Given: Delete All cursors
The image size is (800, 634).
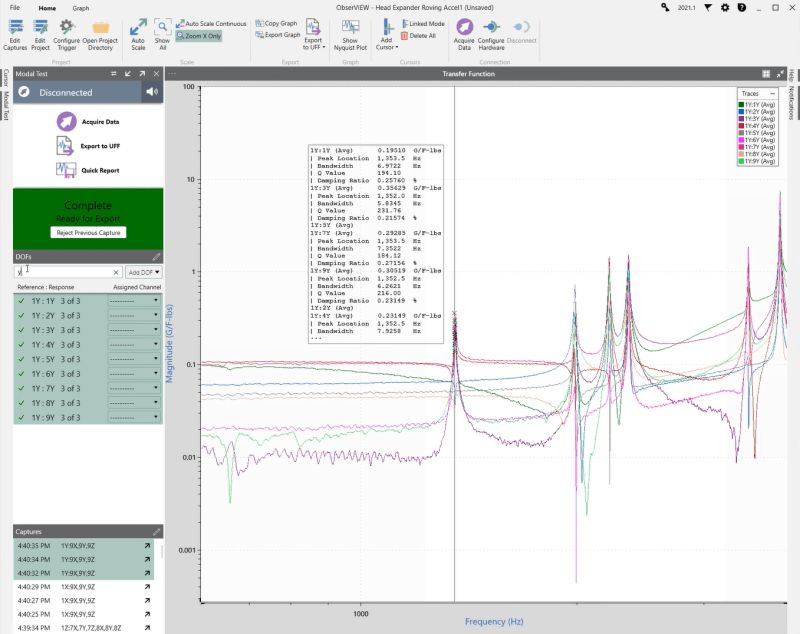Looking at the screenshot, I should (418, 36).
